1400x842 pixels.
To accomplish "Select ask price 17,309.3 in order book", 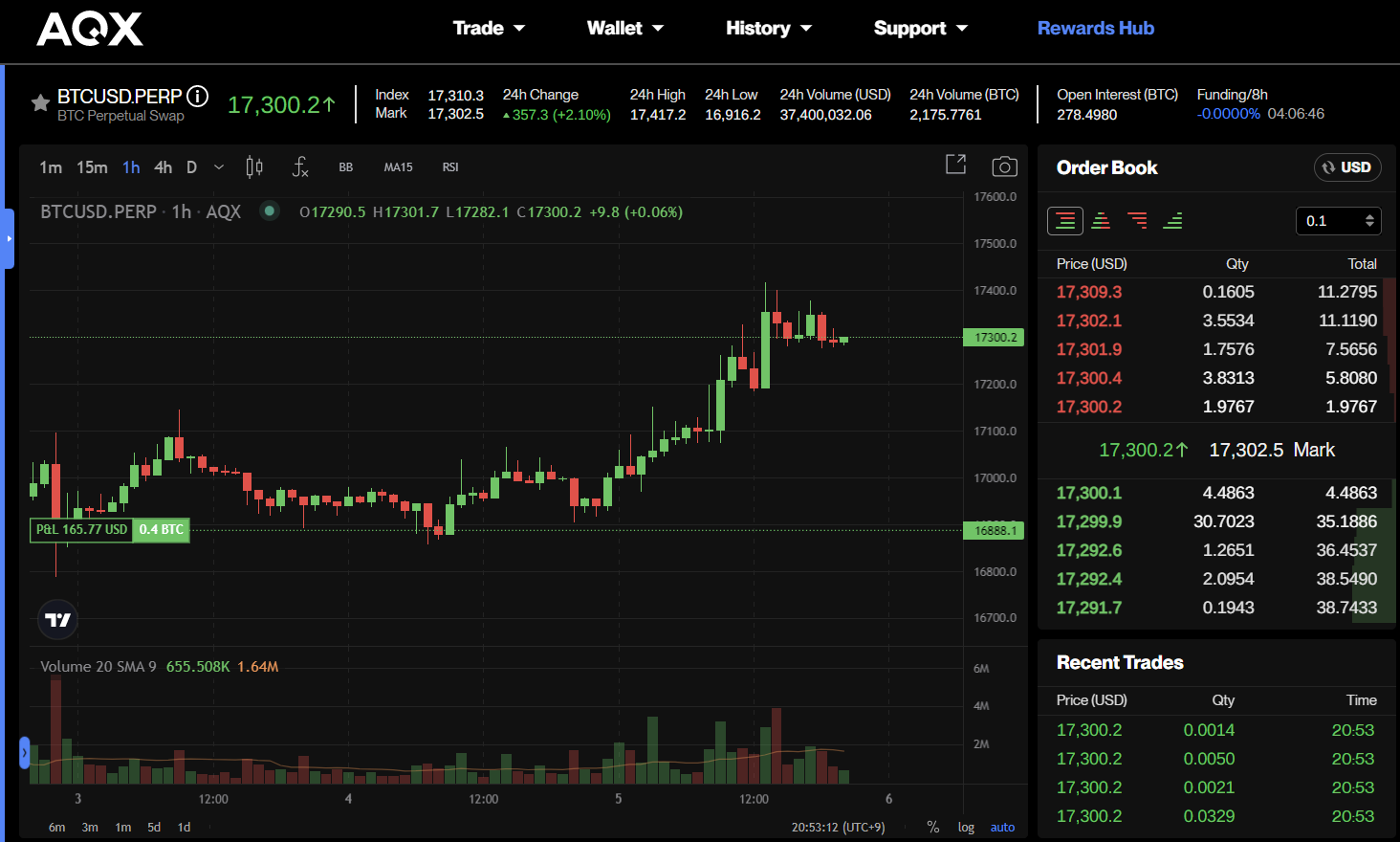I will [1089, 292].
